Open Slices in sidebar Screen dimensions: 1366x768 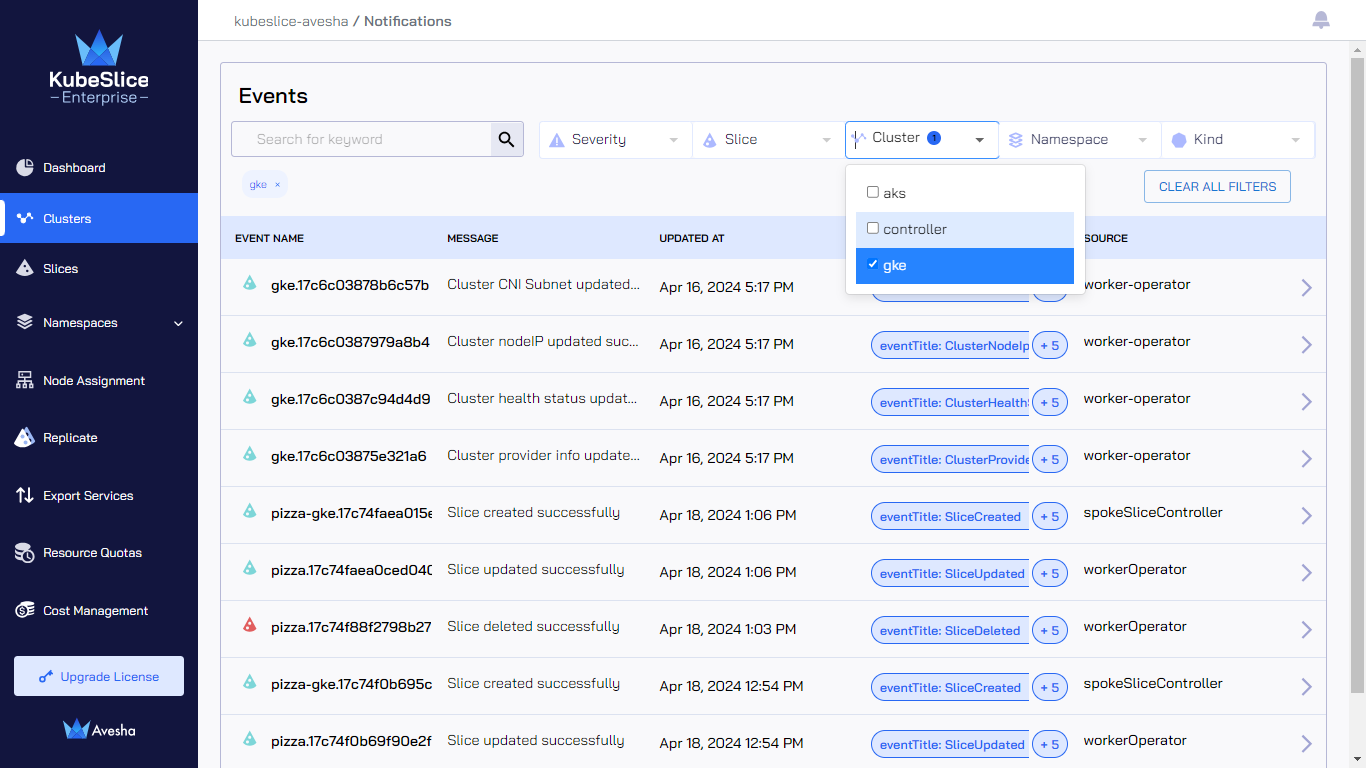pos(60,269)
